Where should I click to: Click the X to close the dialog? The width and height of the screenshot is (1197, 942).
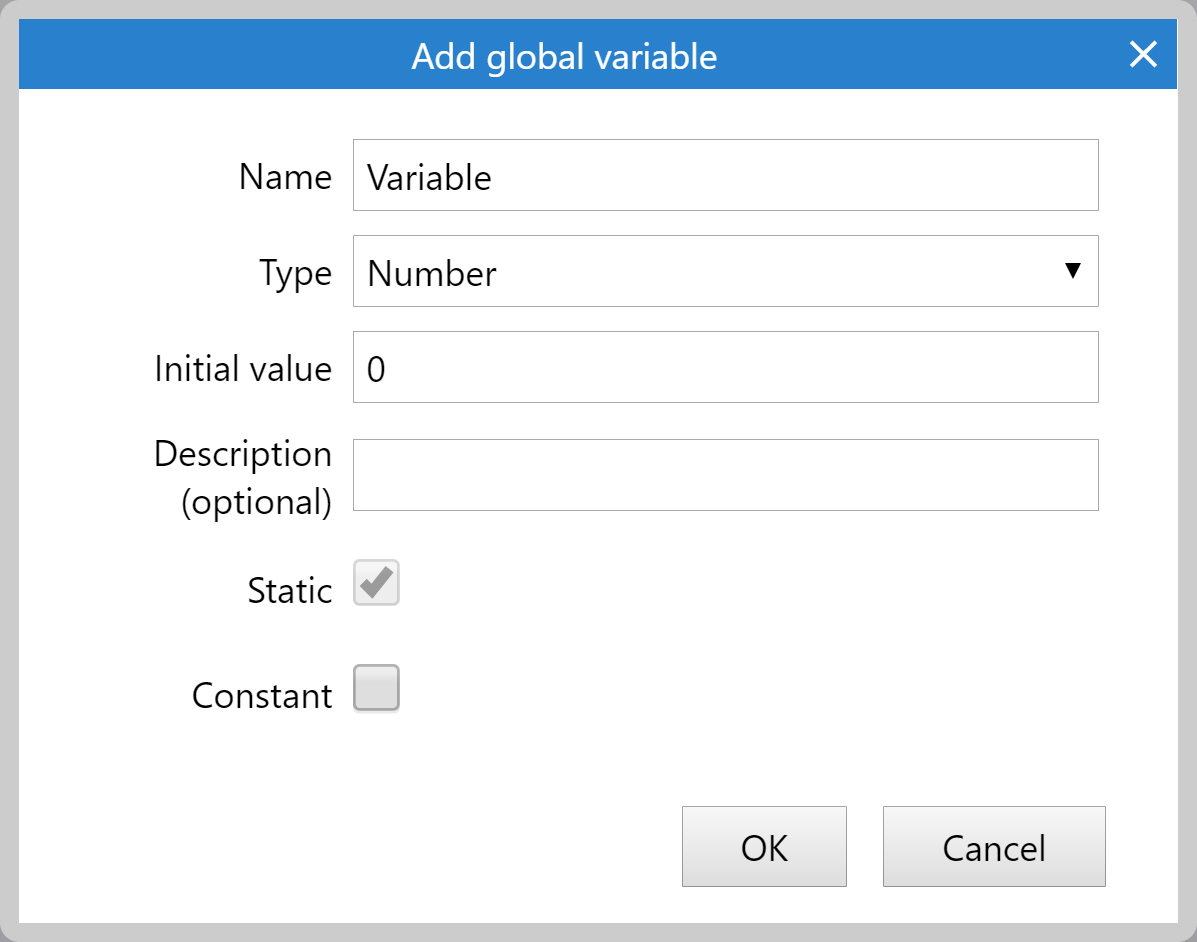click(x=1142, y=55)
